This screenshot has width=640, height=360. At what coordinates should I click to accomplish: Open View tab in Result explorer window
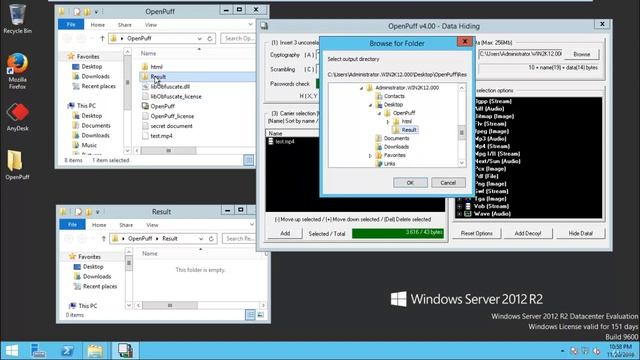[x=152, y=225]
